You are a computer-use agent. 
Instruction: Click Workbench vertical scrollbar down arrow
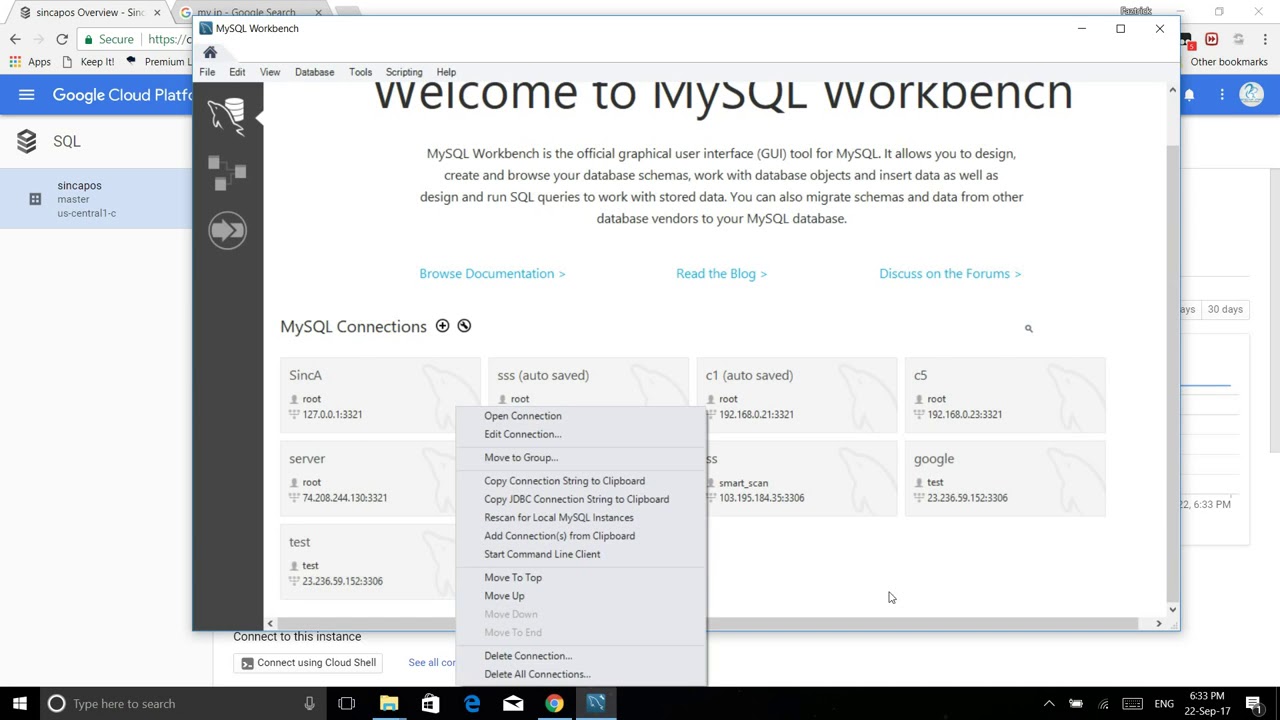(1172, 609)
